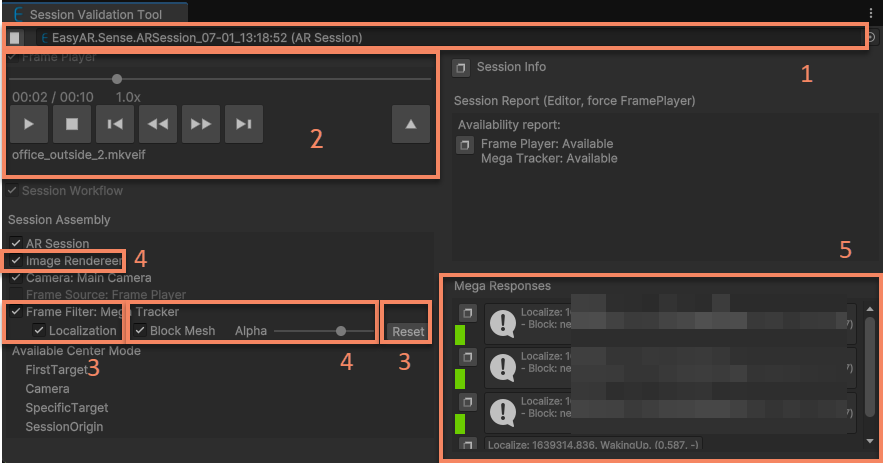Play the office_outside_2.mkveif recording

pos(29,124)
